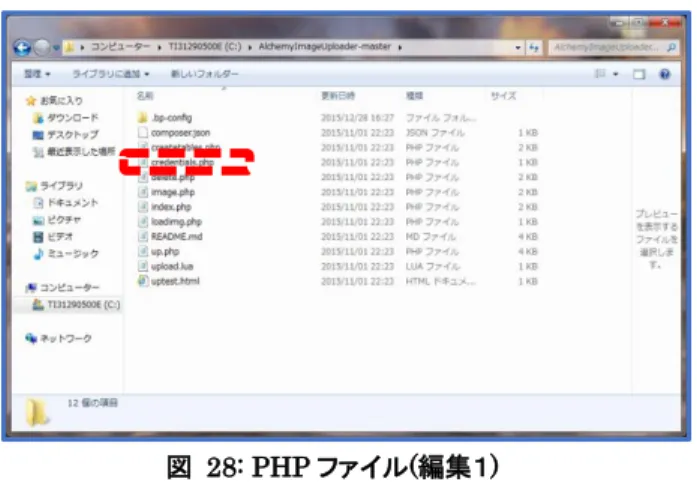Sort by the サイズ column header
Screen dimensions: 697x482
point(503,96)
